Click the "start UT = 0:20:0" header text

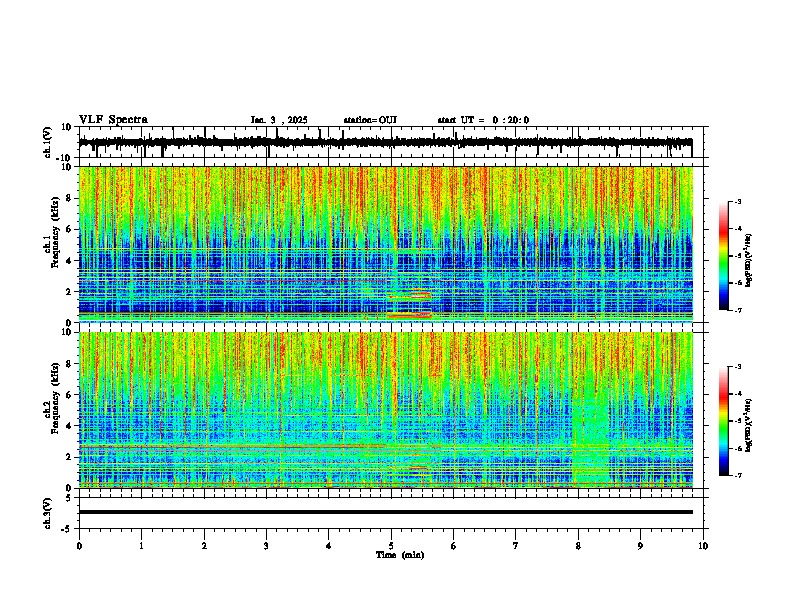(483, 120)
